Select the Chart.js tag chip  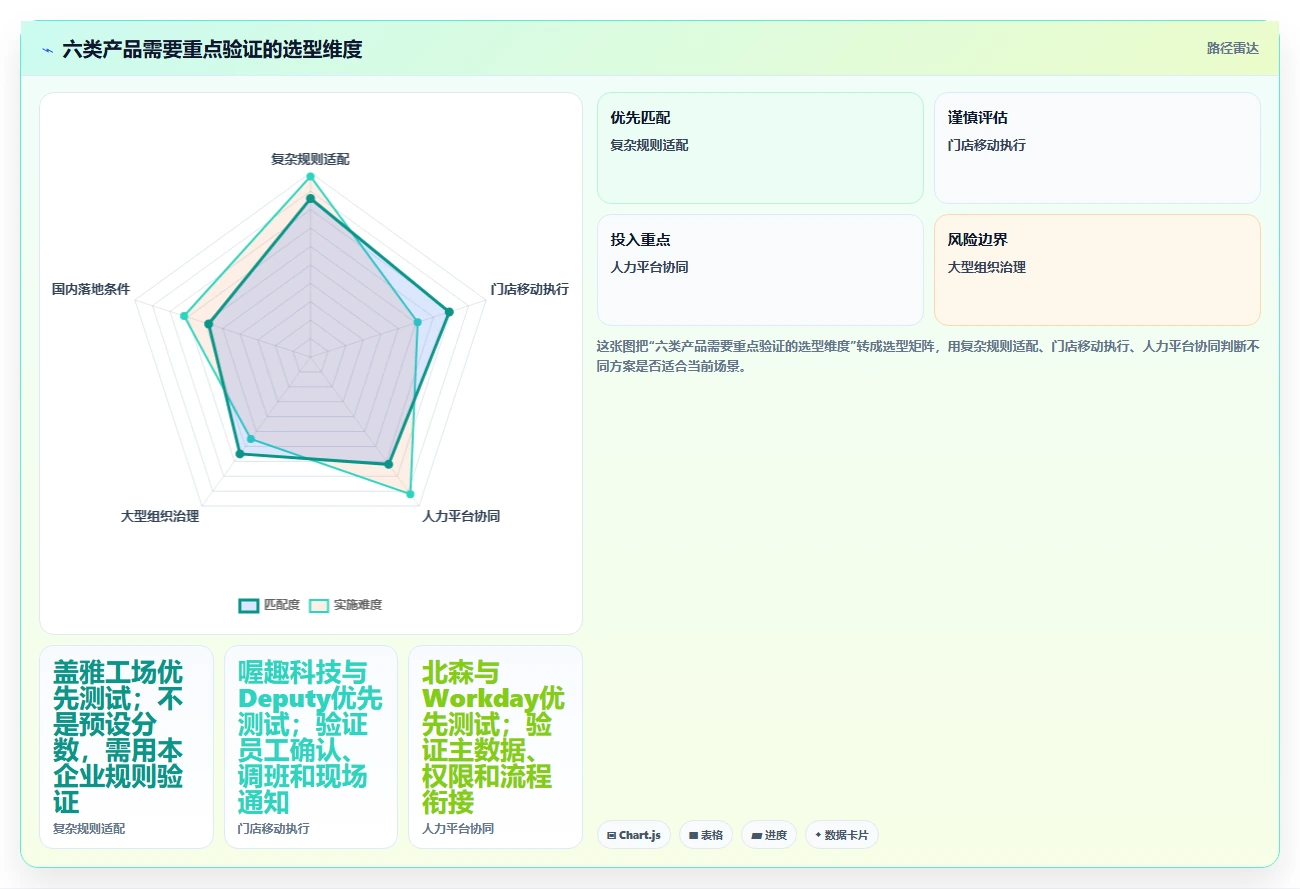coord(634,835)
